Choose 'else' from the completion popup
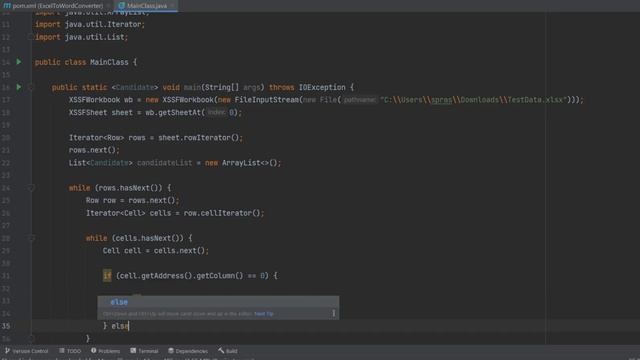 tap(218, 302)
